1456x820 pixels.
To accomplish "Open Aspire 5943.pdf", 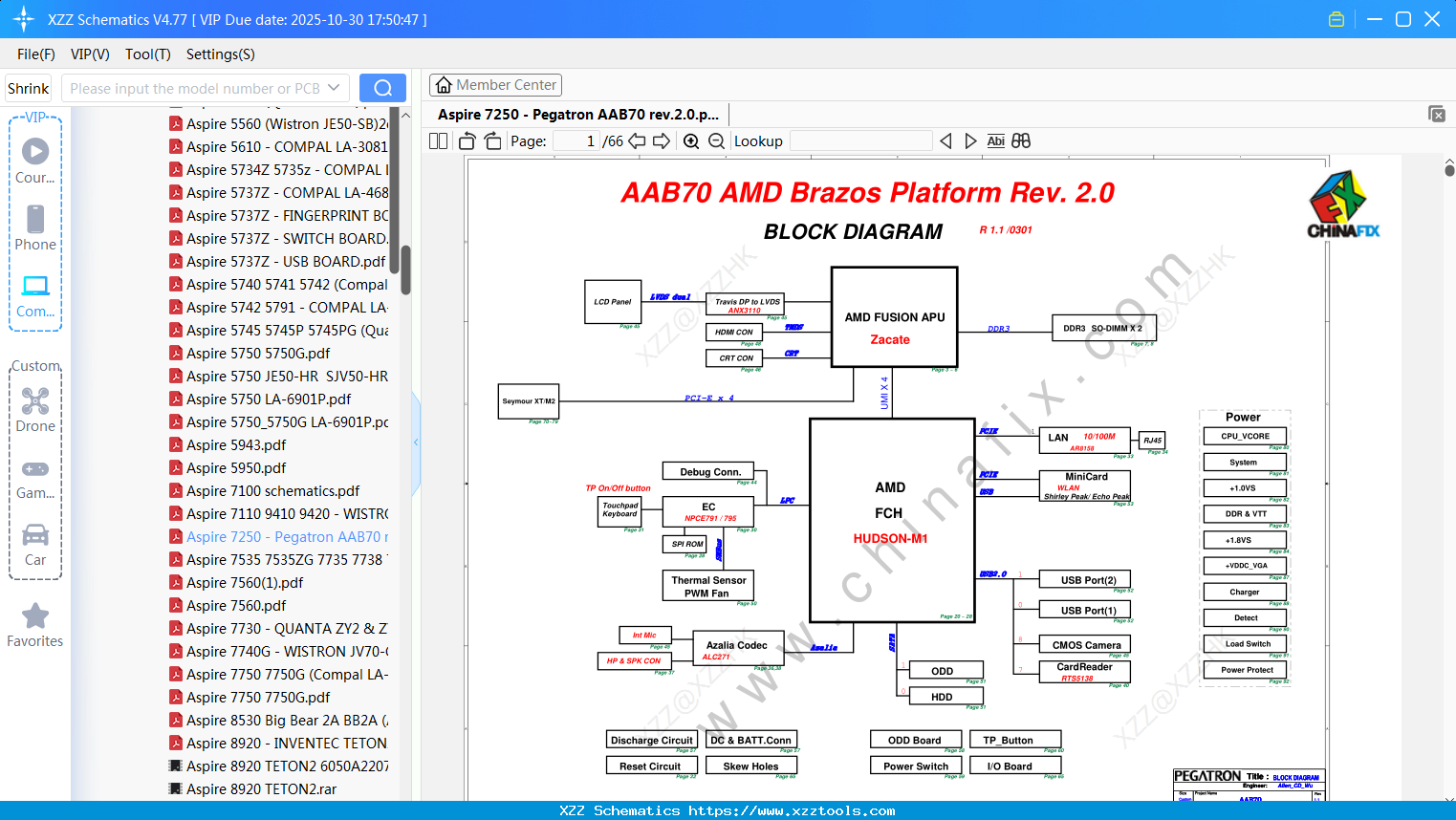I will 236,445.
